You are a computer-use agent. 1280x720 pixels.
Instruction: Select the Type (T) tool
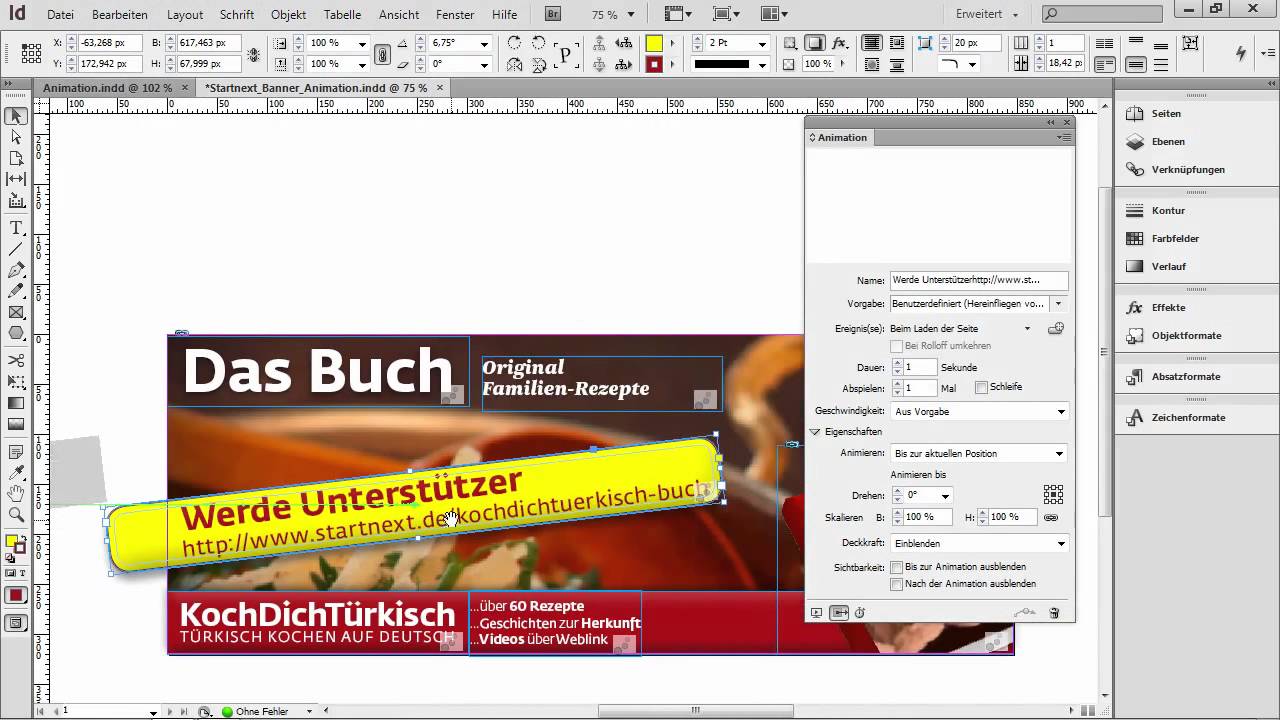pos(16,229)
